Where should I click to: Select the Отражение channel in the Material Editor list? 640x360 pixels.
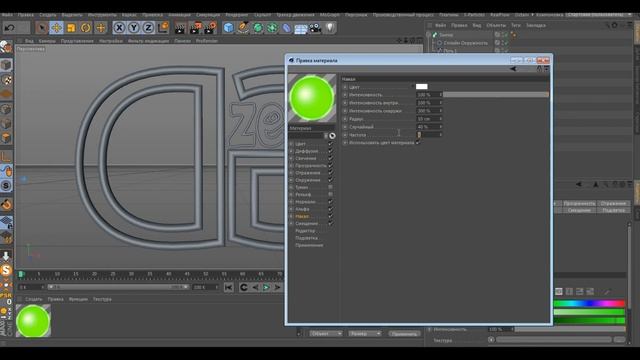pyautogui.click(x=308, y=173)
